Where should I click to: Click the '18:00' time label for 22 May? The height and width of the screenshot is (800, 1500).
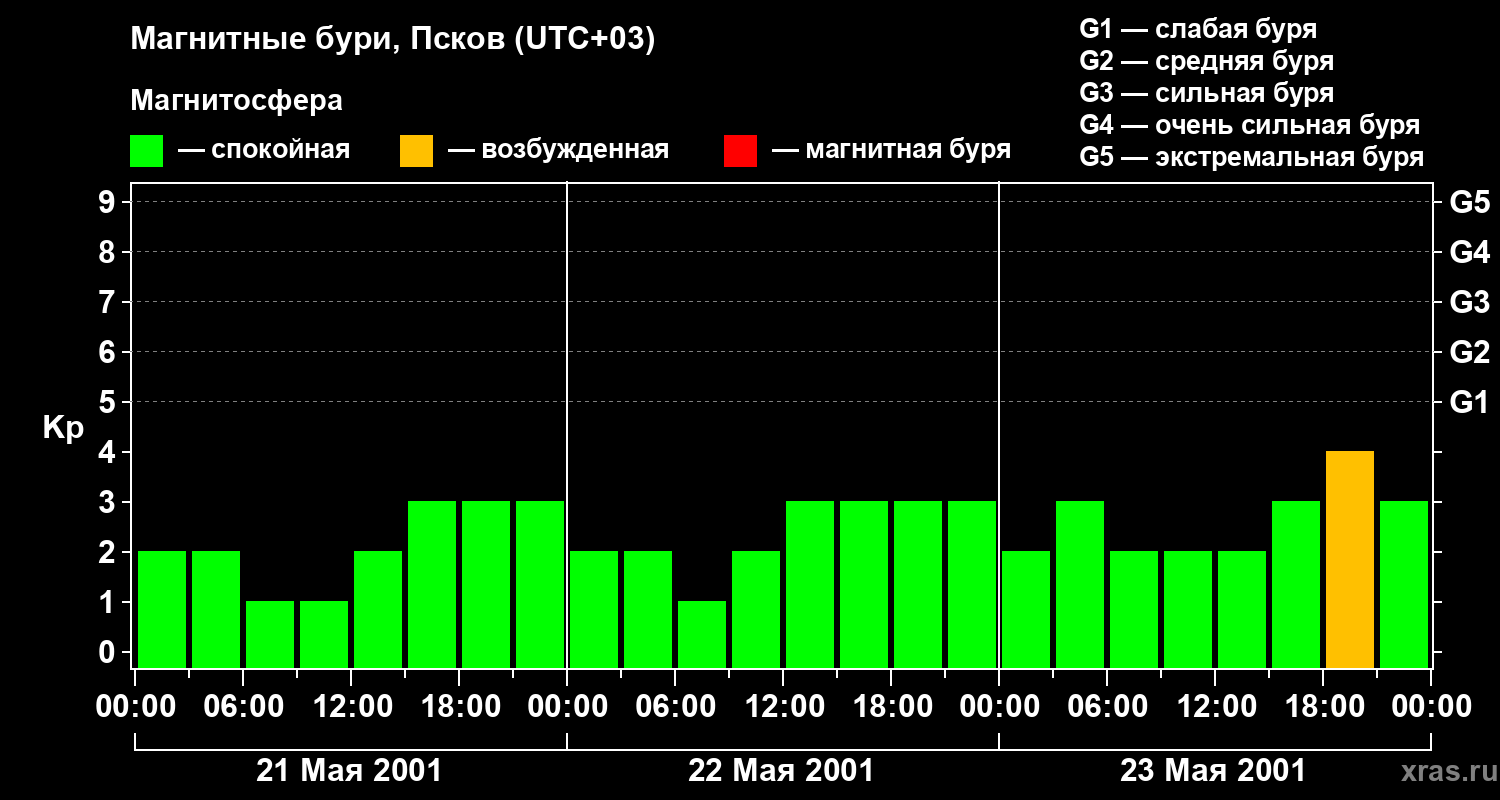click(x=891, y=707)
